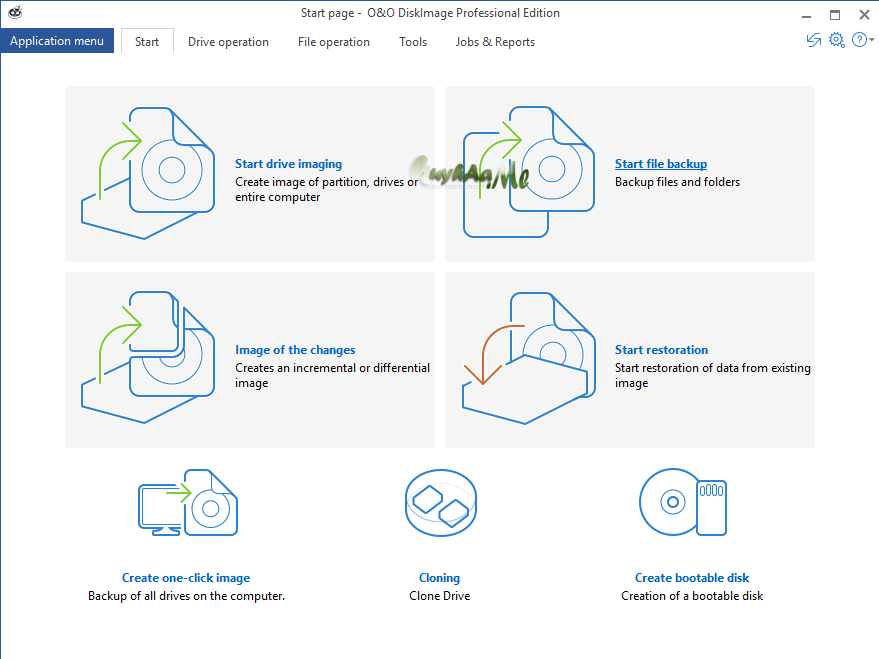Open the Application menu
This screenshot has height=659, width=879.
[x=57, y=41]
